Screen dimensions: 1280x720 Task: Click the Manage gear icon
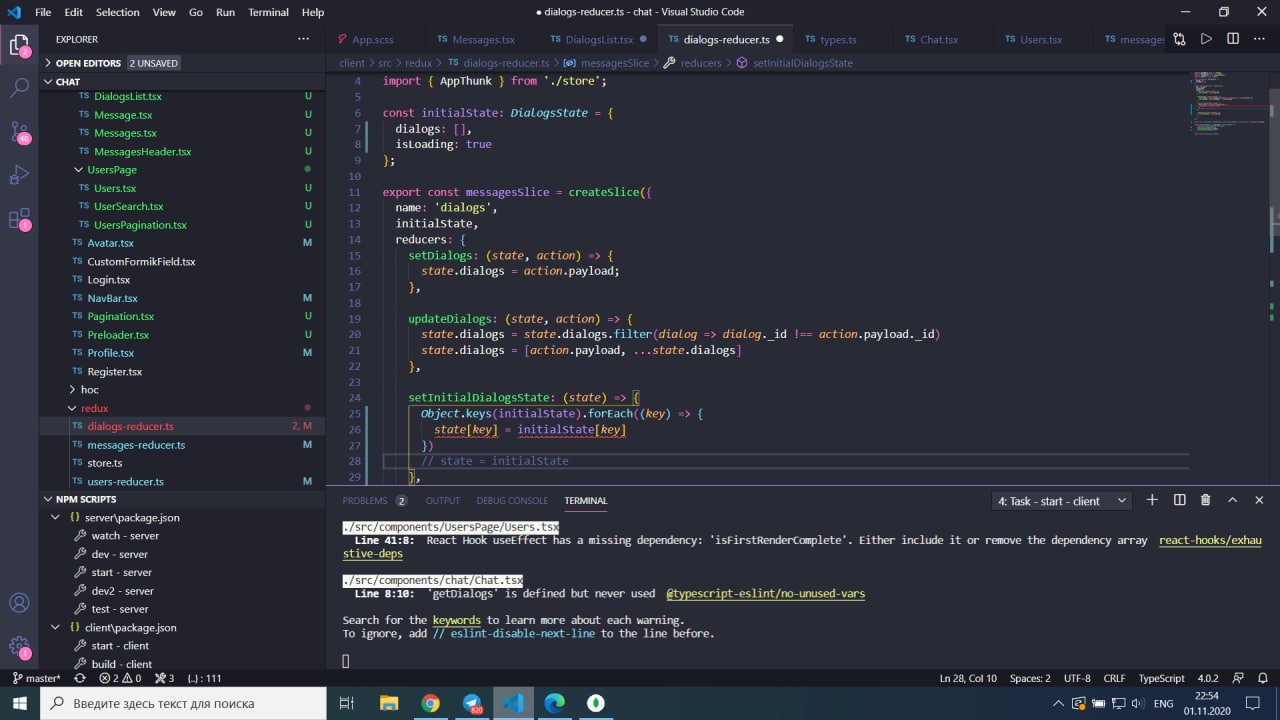coord(19,647)
